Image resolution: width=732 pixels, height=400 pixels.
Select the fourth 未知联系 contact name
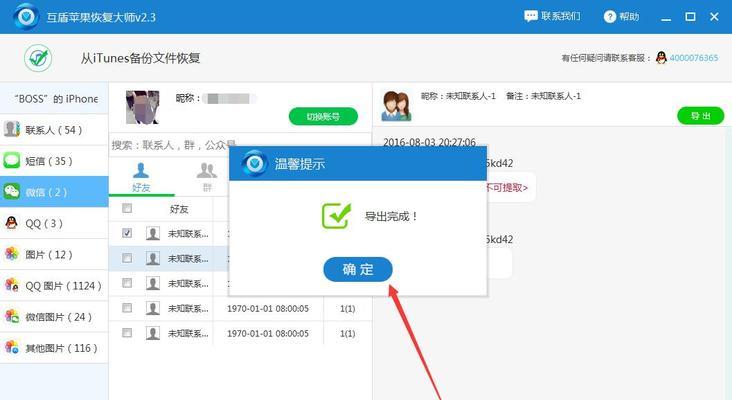(x=188, y=309)
